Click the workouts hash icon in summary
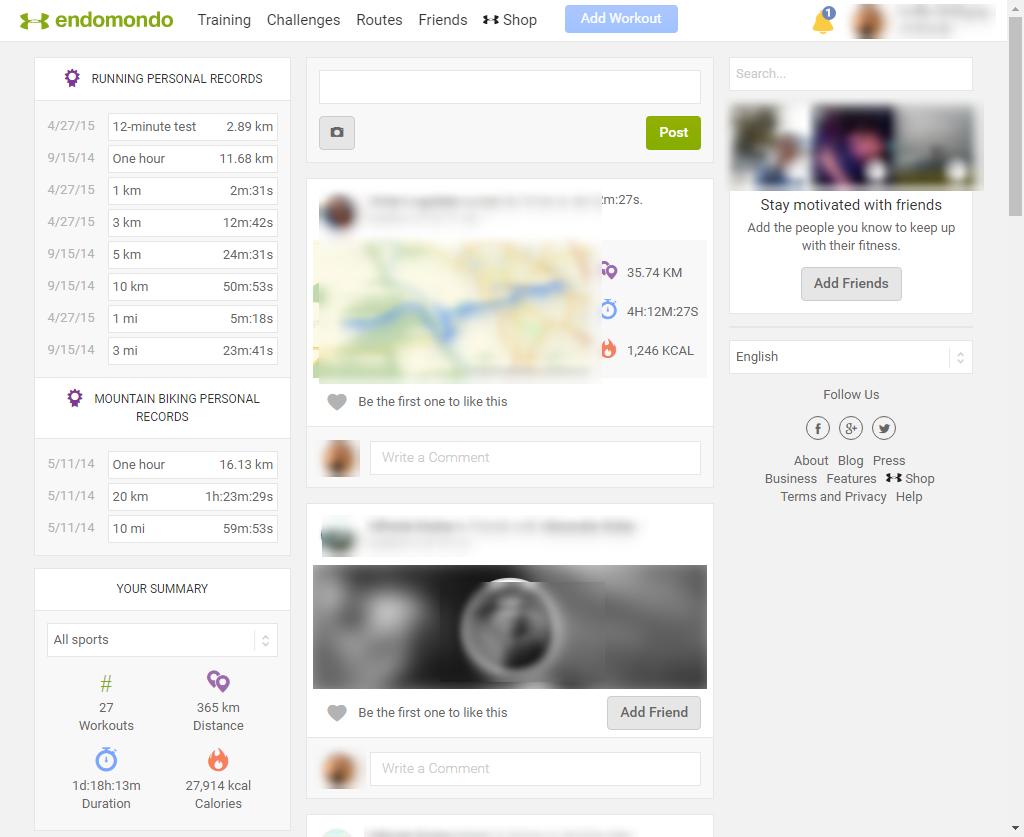 click(x=106, y=684)
